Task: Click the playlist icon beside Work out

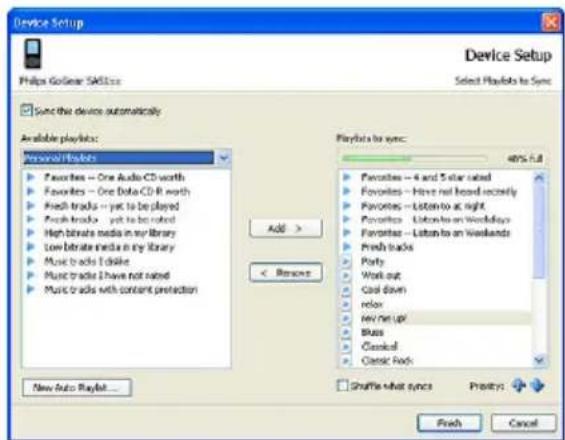Action: (346, 275)
